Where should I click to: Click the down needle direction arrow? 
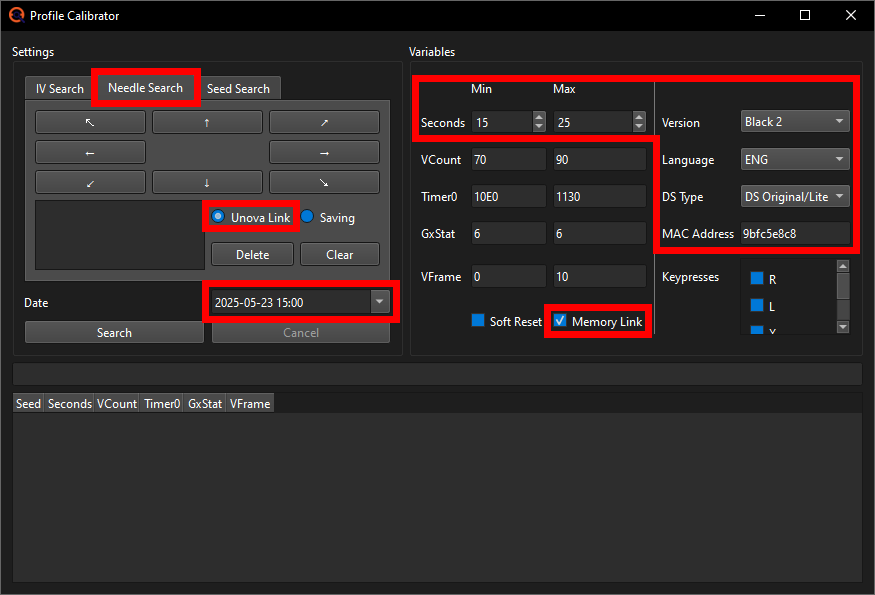pyautogui.click(x=207, y=182)
